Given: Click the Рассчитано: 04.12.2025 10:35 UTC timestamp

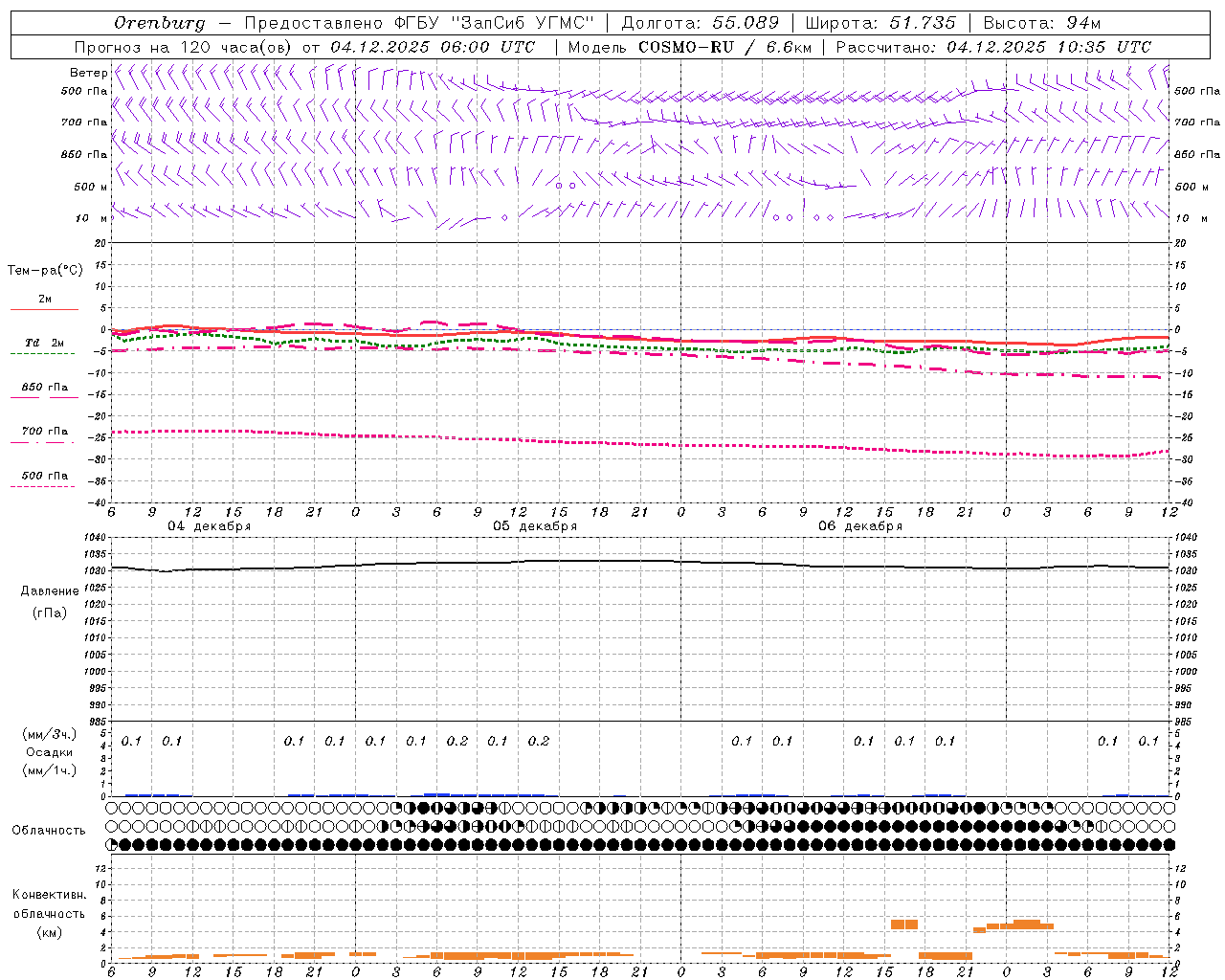Looking at the screenshot, I should [x=993, y=47].
